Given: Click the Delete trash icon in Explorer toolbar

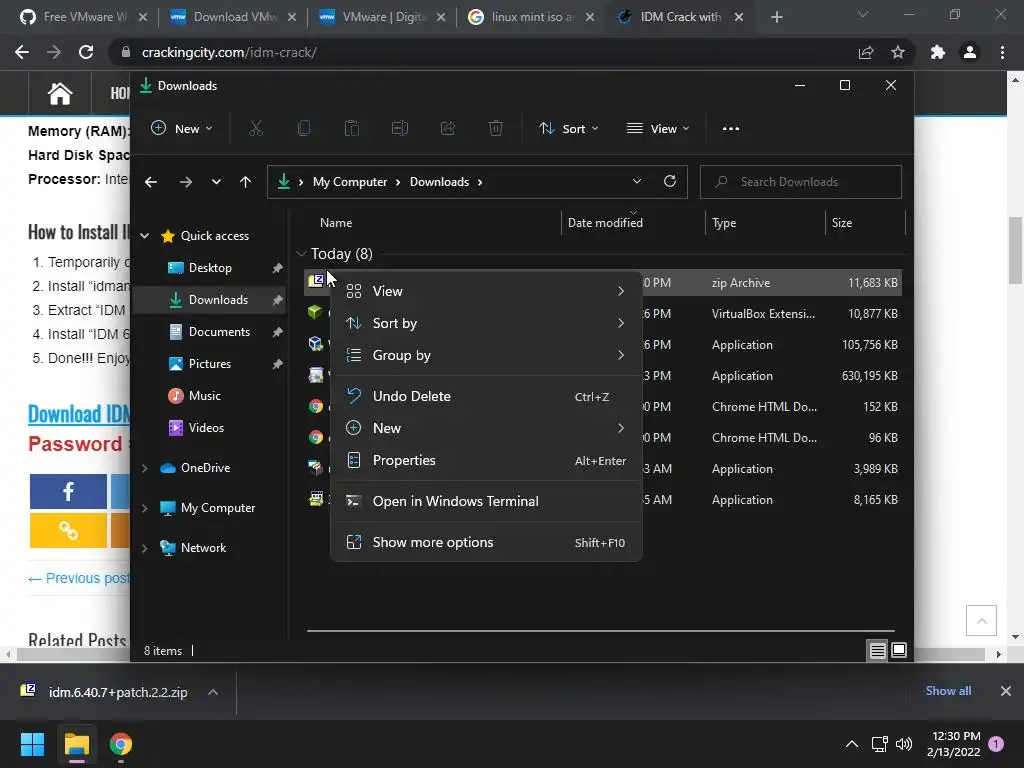Looking at the screenshot, I should pos(496,129).
